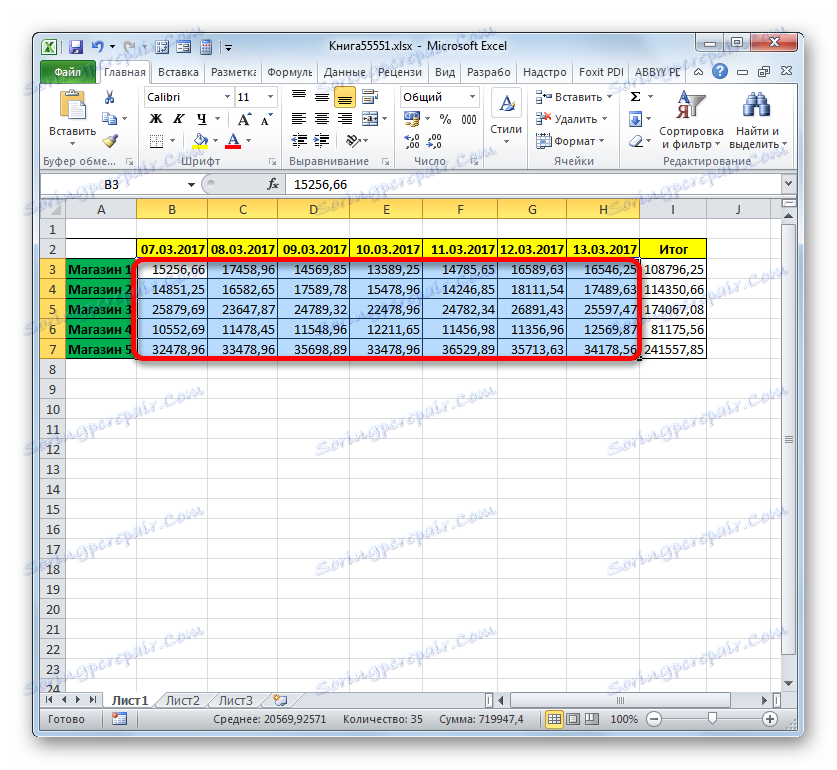Copy selected cells to the clipboard
This screenshot has height=770, width=837.
(x=109, y=119)
